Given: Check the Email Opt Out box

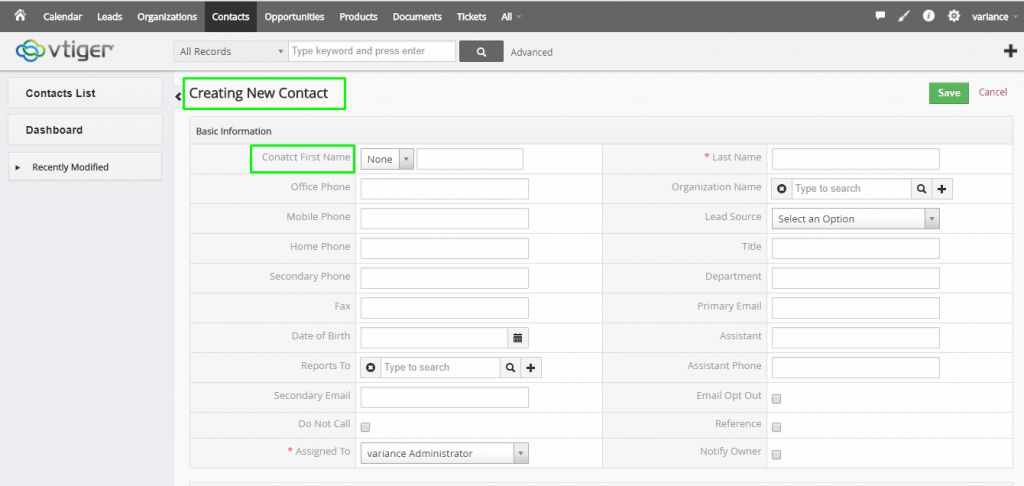Looking at the screenshot, I should pyautogui.click(x=776, y=398).
